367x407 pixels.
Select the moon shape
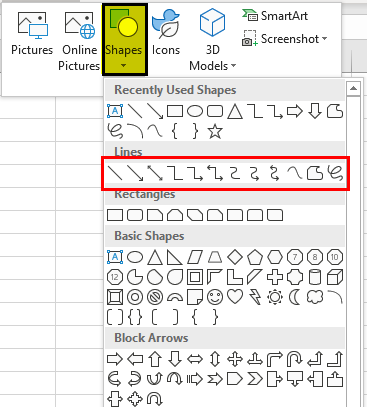click(295, 297)
